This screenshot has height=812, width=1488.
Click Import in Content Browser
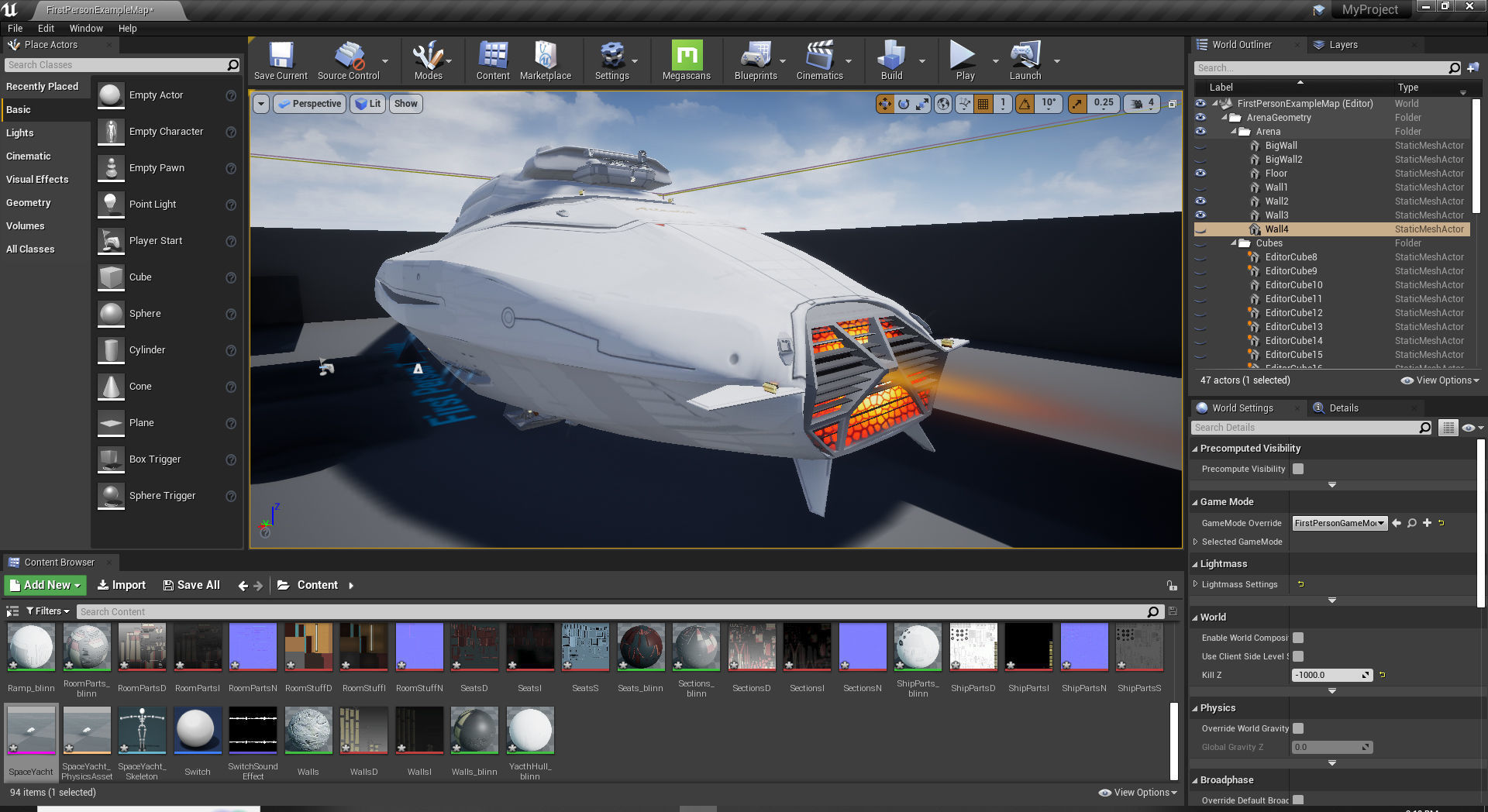tap(122, 585)
